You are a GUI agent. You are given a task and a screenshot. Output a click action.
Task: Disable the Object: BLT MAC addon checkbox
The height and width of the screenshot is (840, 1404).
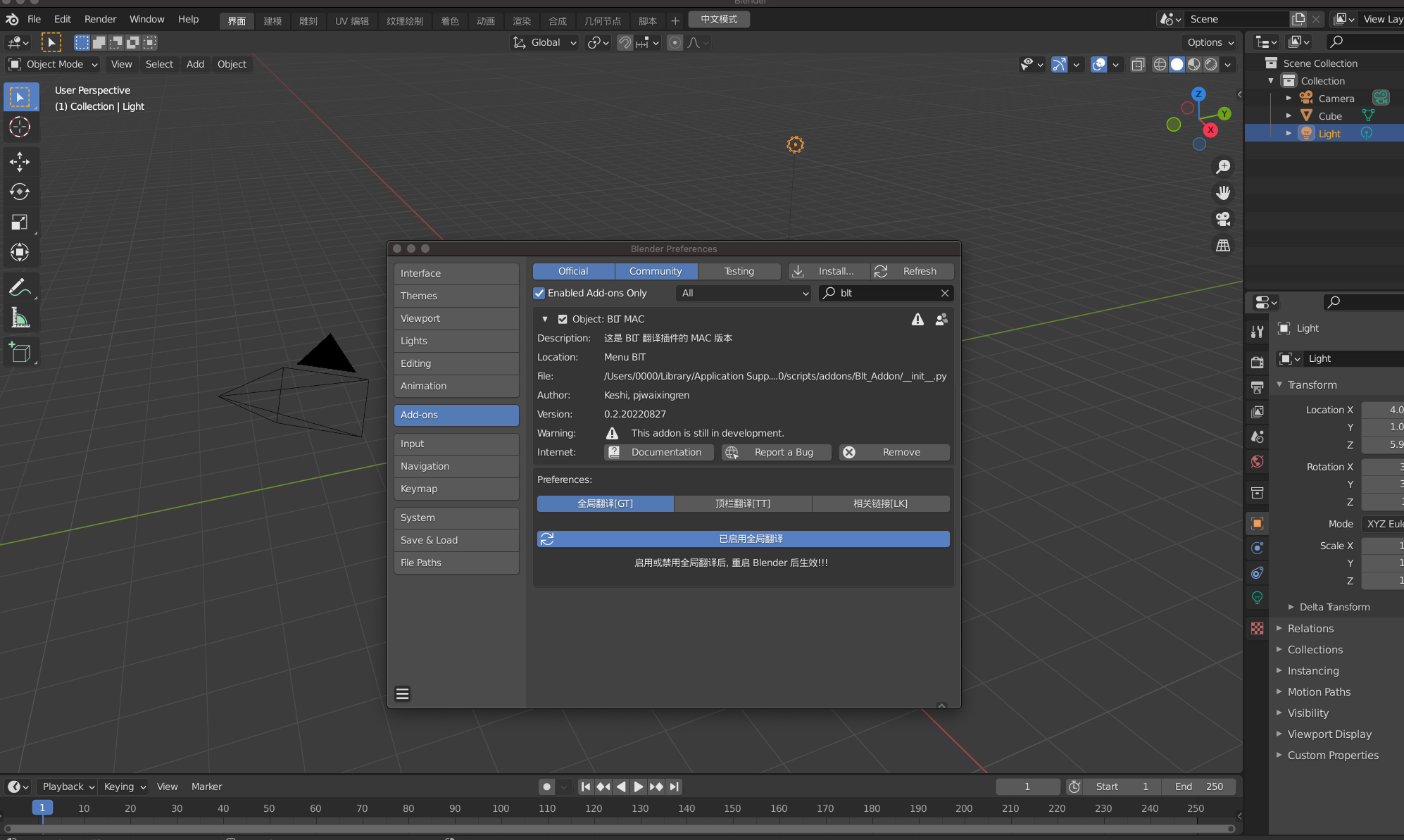point(563,319)
